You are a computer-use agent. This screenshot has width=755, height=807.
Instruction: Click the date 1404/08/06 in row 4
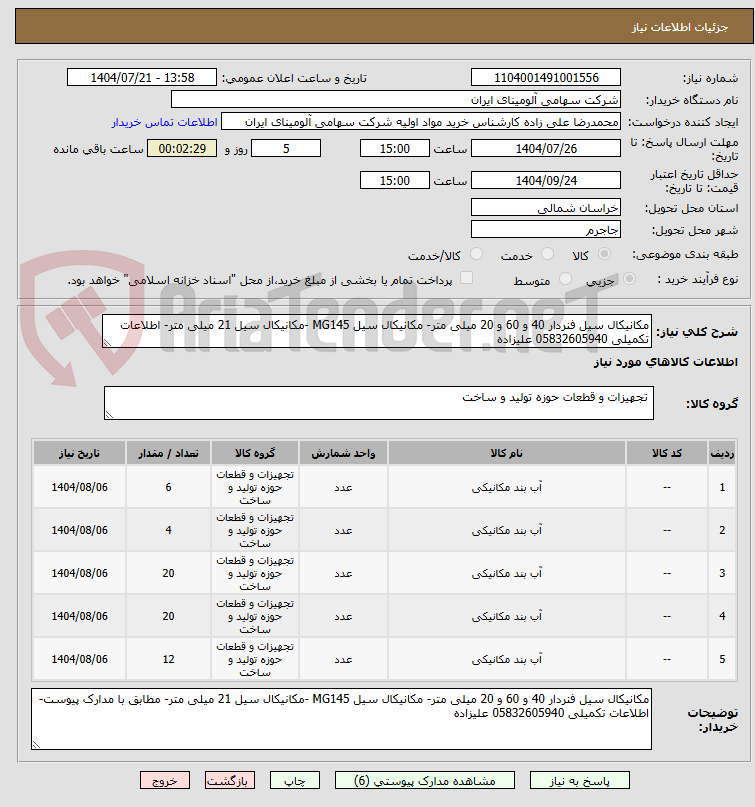79,616
